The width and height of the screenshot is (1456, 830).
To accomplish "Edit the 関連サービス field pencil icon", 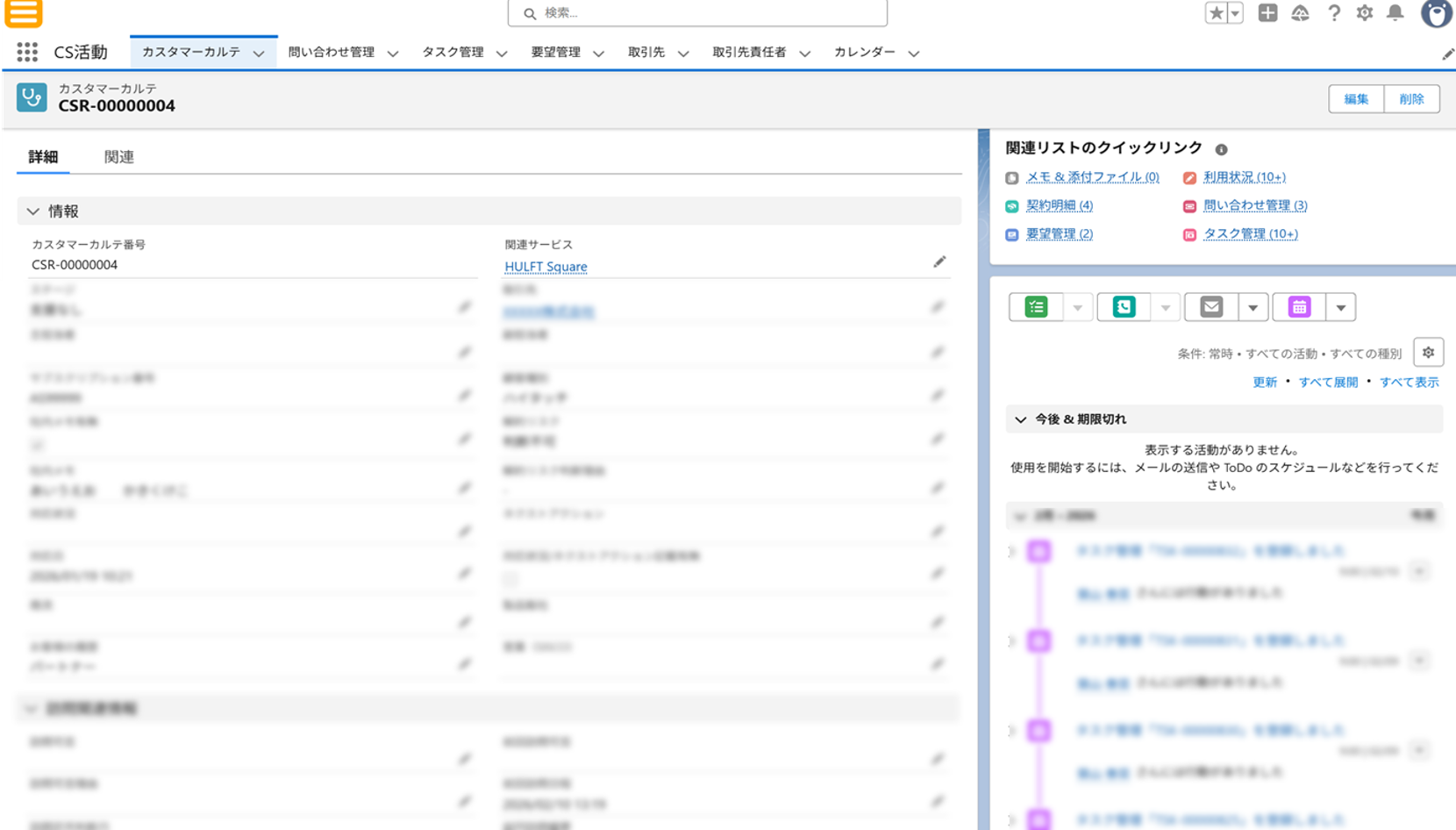I will [x=939, y=262].
